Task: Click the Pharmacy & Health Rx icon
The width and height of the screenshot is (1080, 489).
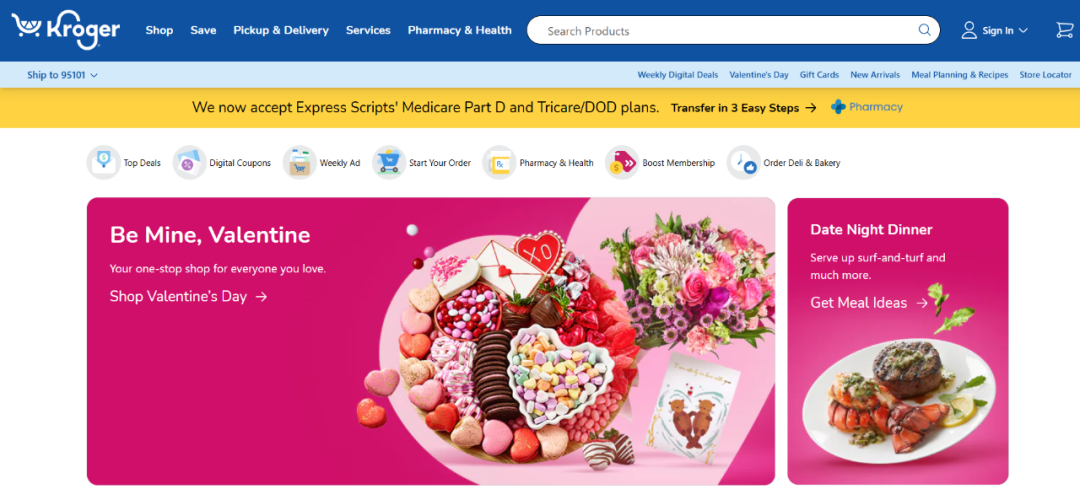Action: coord(499,163)
